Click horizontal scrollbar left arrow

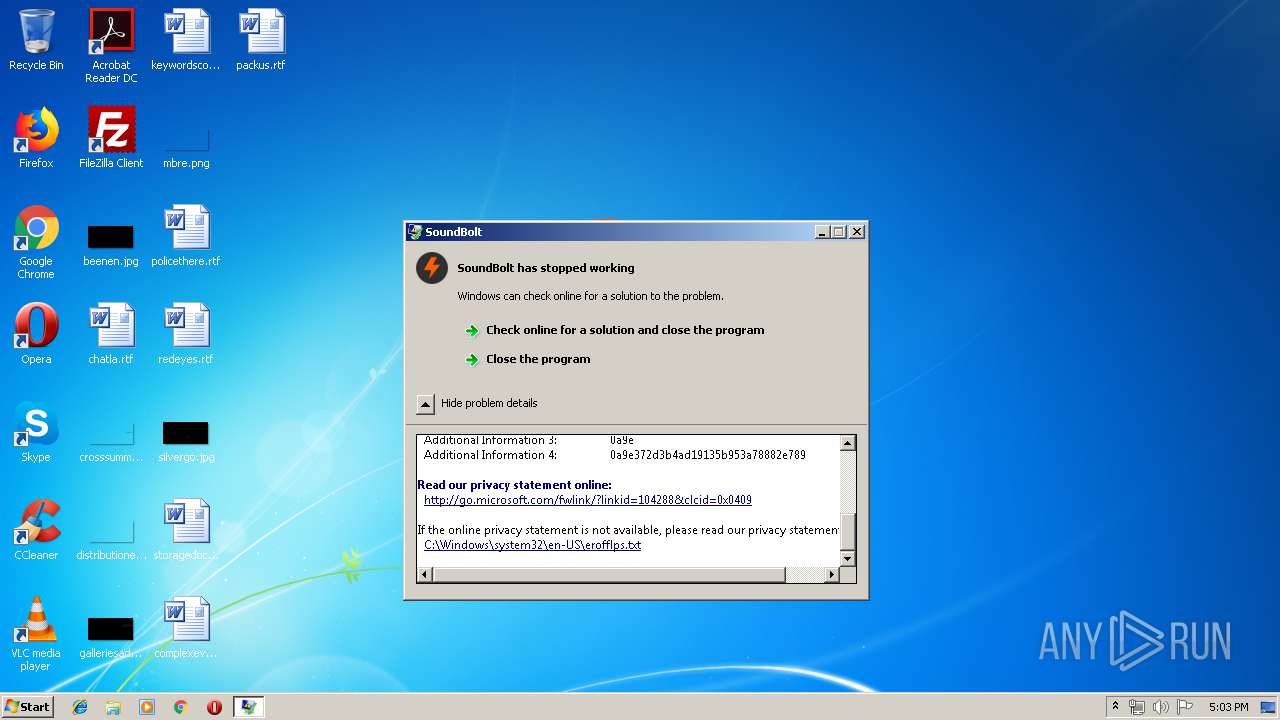[x=425, y=574]
